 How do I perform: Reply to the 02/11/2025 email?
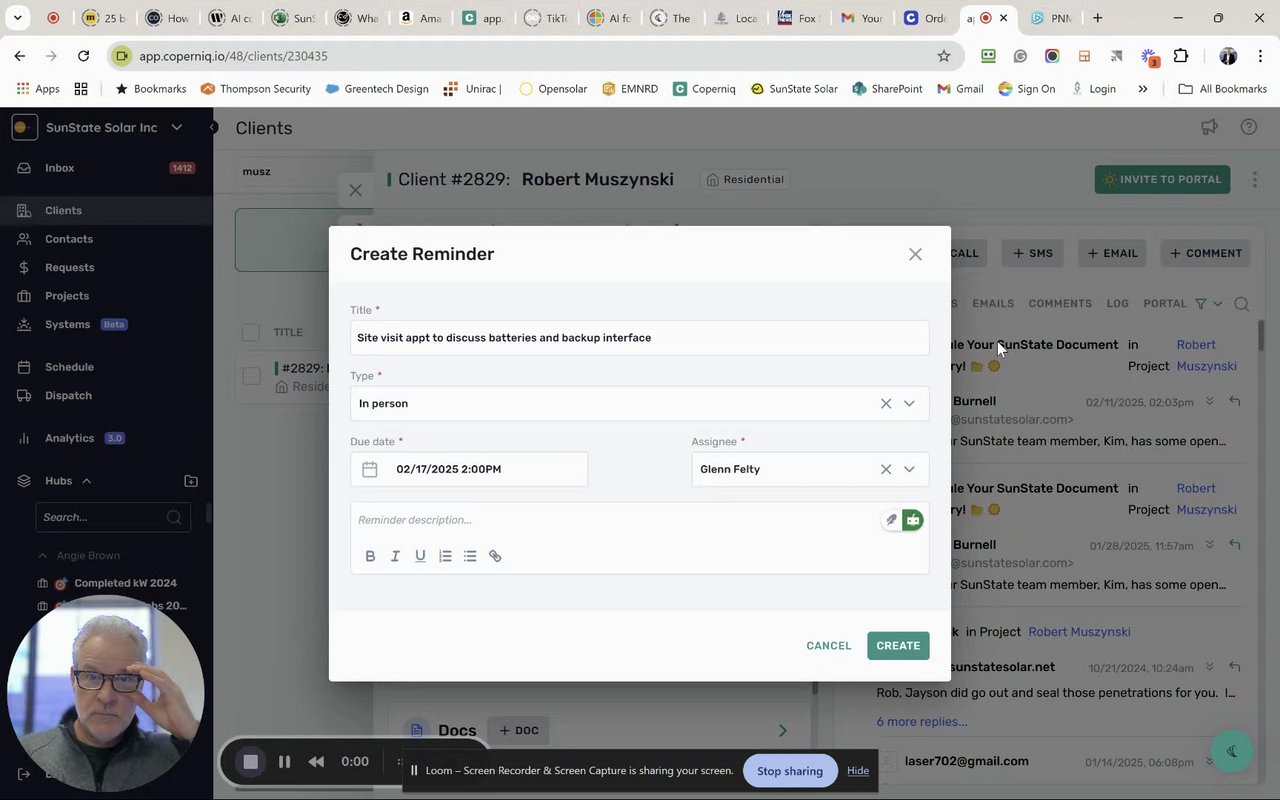[1235, 402]
